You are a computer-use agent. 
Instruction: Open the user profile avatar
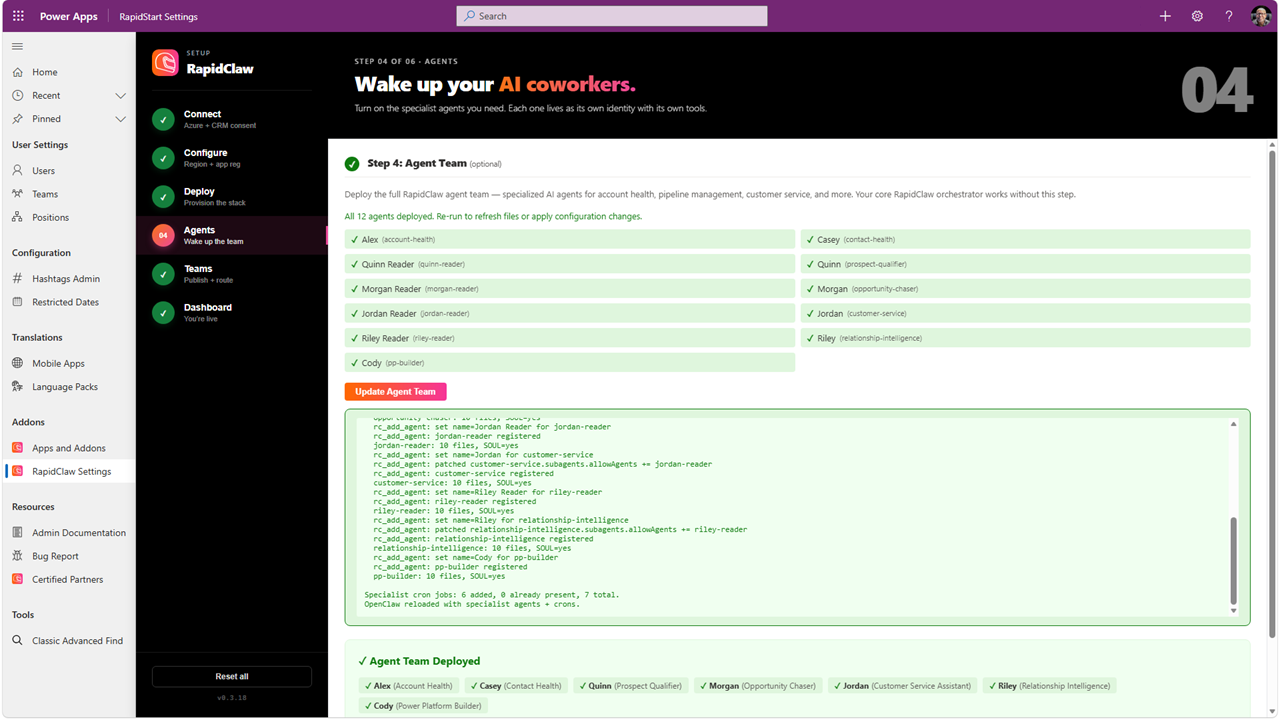(x=1261, y=16)
